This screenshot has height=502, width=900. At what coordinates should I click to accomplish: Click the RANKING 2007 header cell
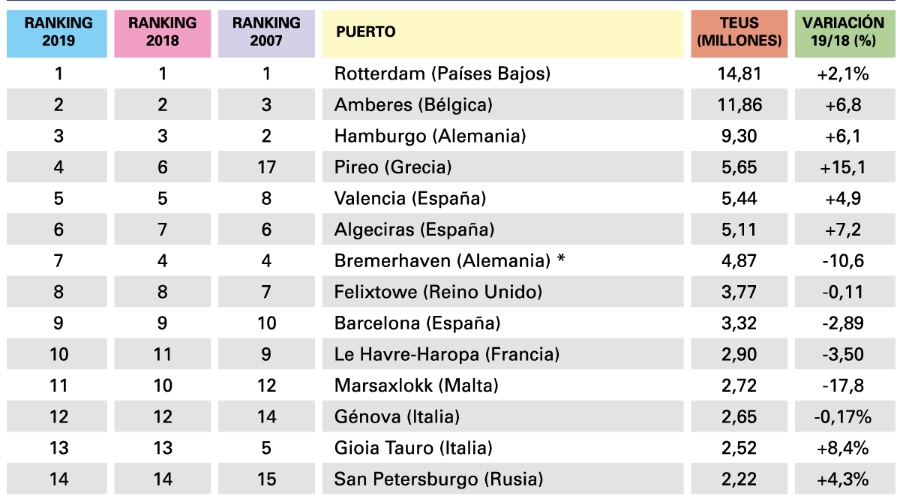click(266, 33)
